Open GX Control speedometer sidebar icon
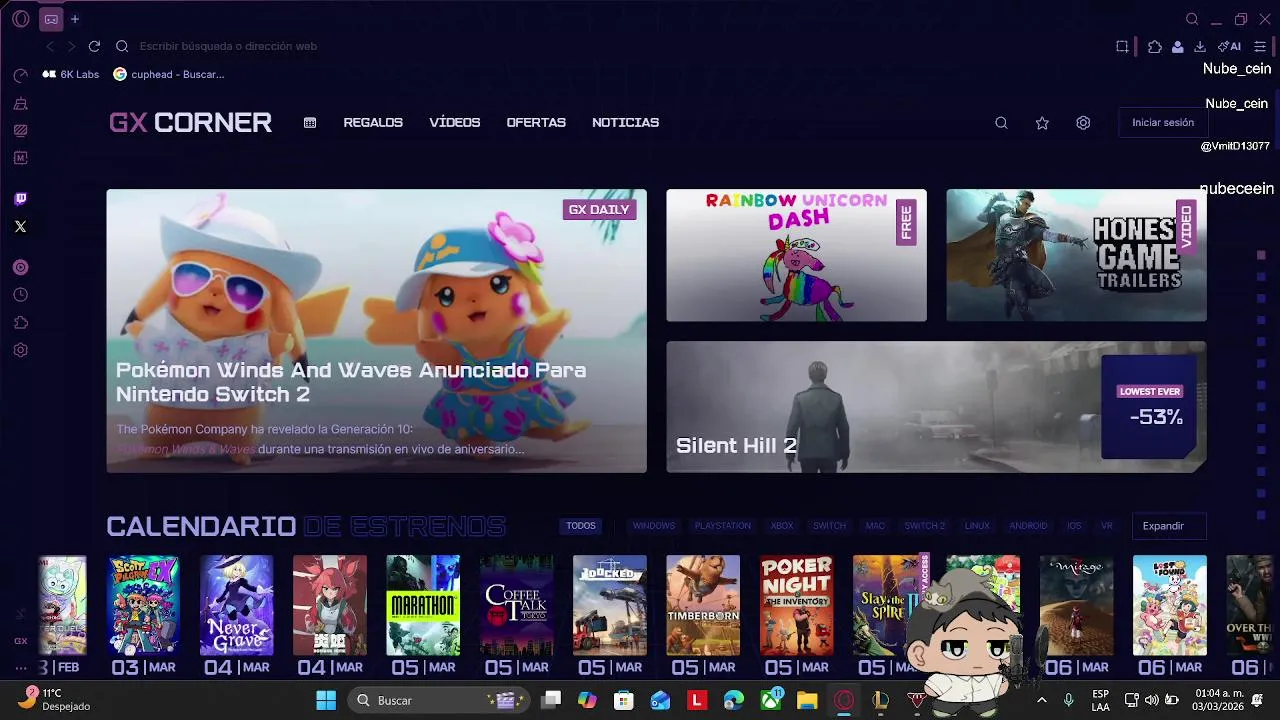This screenshot has width=1280, height=720. [20, 76]
